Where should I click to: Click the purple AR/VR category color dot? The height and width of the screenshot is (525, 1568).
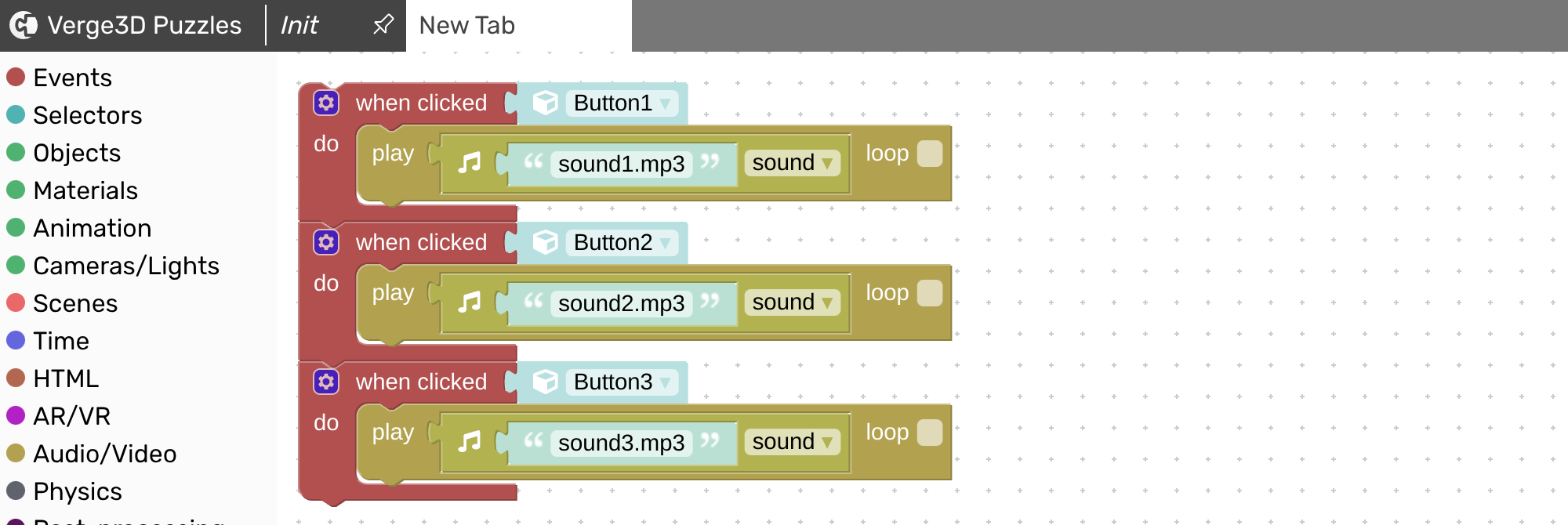[16, 415]
